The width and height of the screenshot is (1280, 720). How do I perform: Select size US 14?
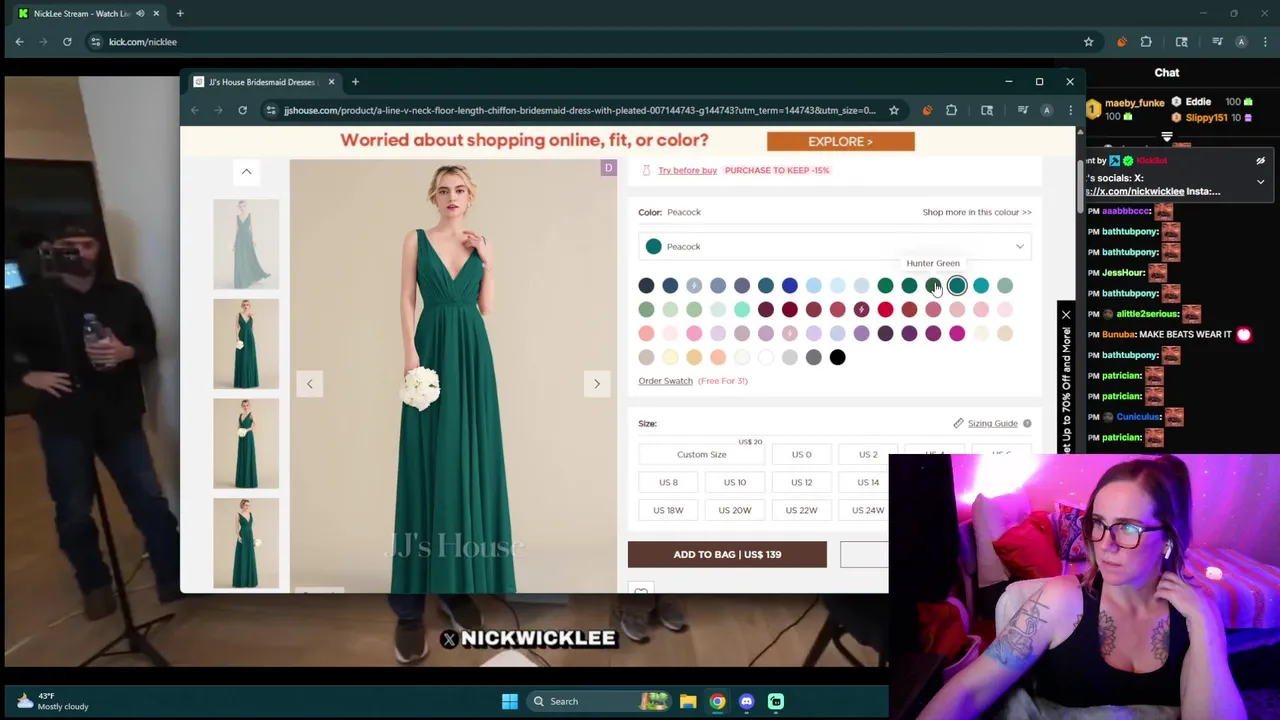pyautogui.click(x=868, y=482)
